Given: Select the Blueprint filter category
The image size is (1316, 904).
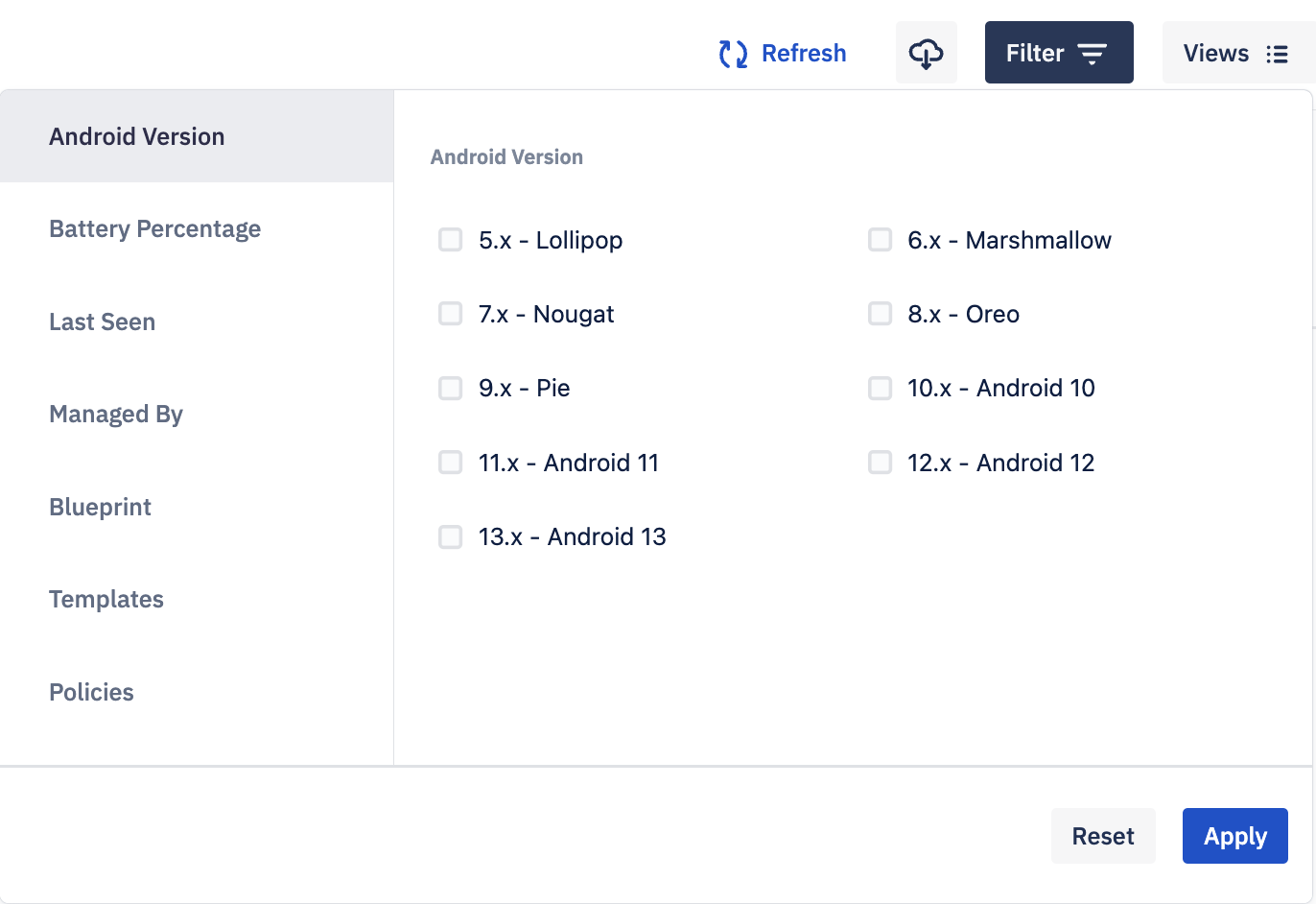Looking at the screenshot, I should 197,507.
